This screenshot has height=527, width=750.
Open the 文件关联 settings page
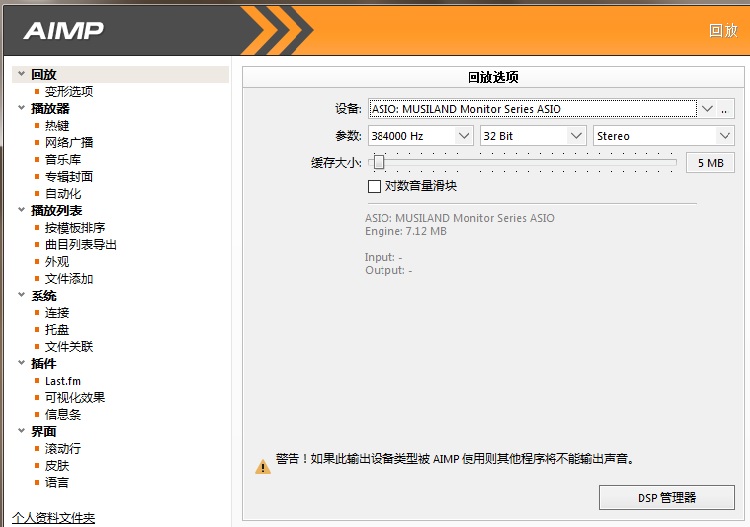coord(68,347)
